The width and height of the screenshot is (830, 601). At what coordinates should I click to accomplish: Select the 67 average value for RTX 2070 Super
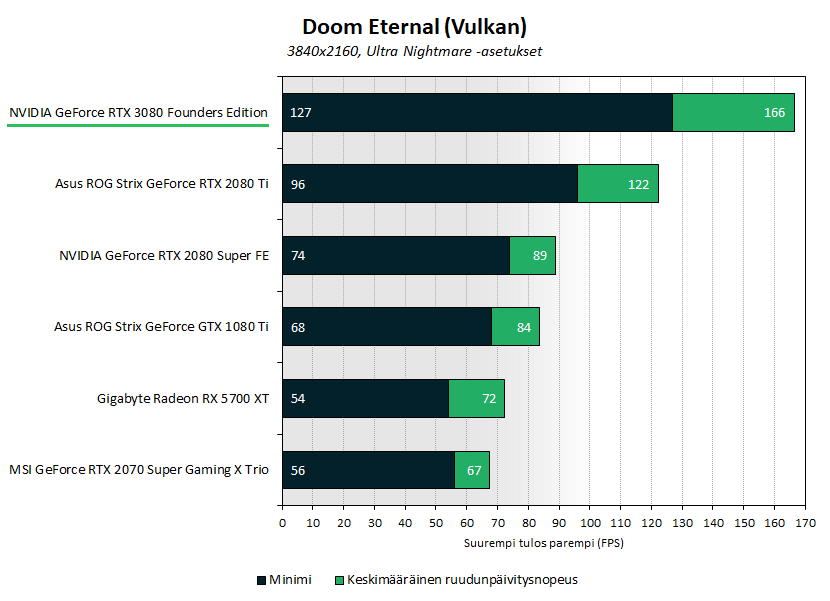coord(474,470)
